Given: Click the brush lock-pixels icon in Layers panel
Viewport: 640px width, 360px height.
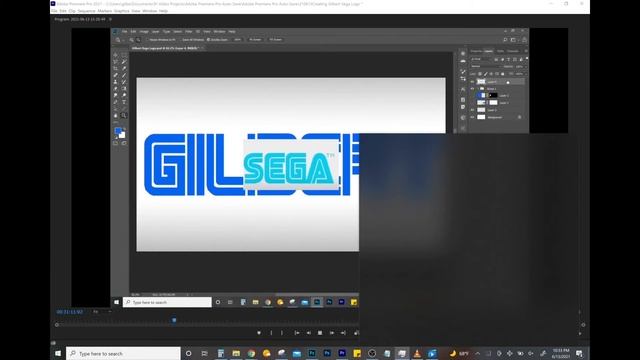Looking at the screenshot, I should coord(486,74).
